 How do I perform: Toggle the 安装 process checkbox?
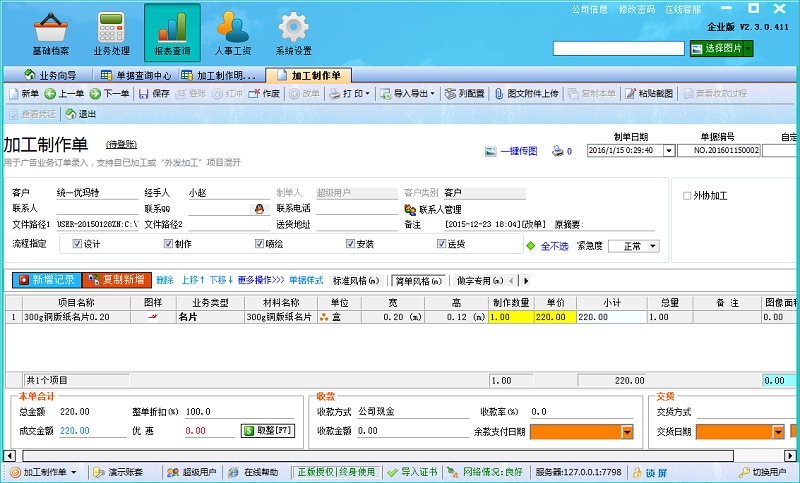pos(350,244)
